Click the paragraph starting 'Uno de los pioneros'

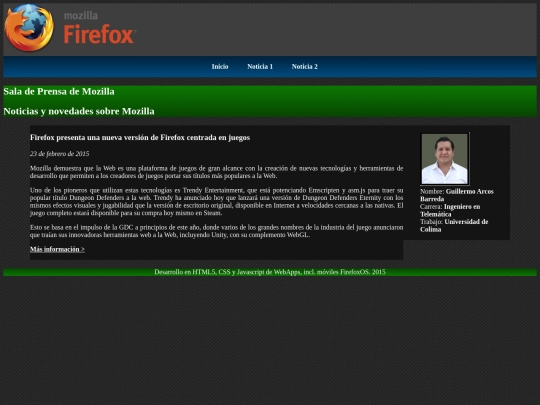[x=216, y=201]
